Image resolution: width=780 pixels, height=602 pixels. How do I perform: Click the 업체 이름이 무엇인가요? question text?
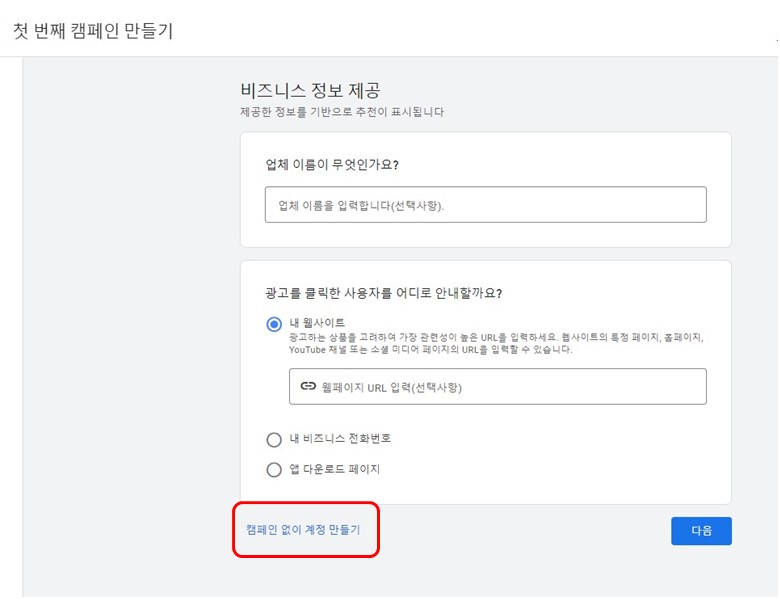(x=332, y=165)
